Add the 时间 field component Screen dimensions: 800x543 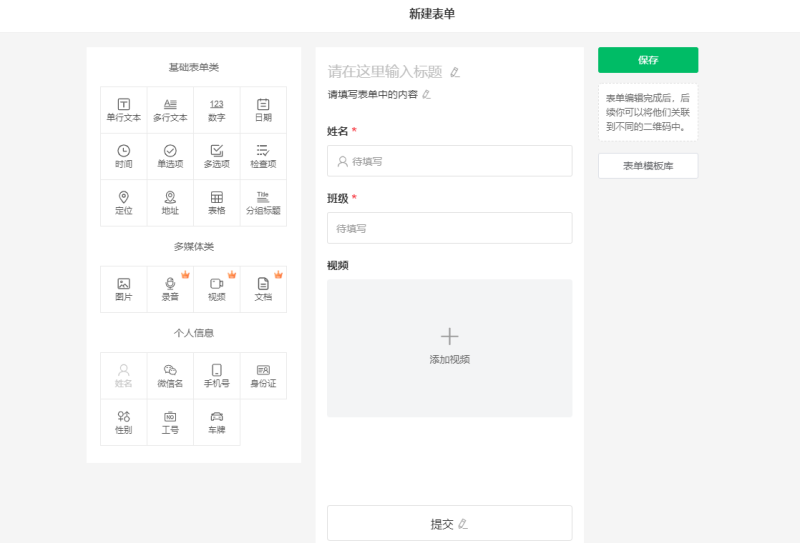tap(123, 157)
